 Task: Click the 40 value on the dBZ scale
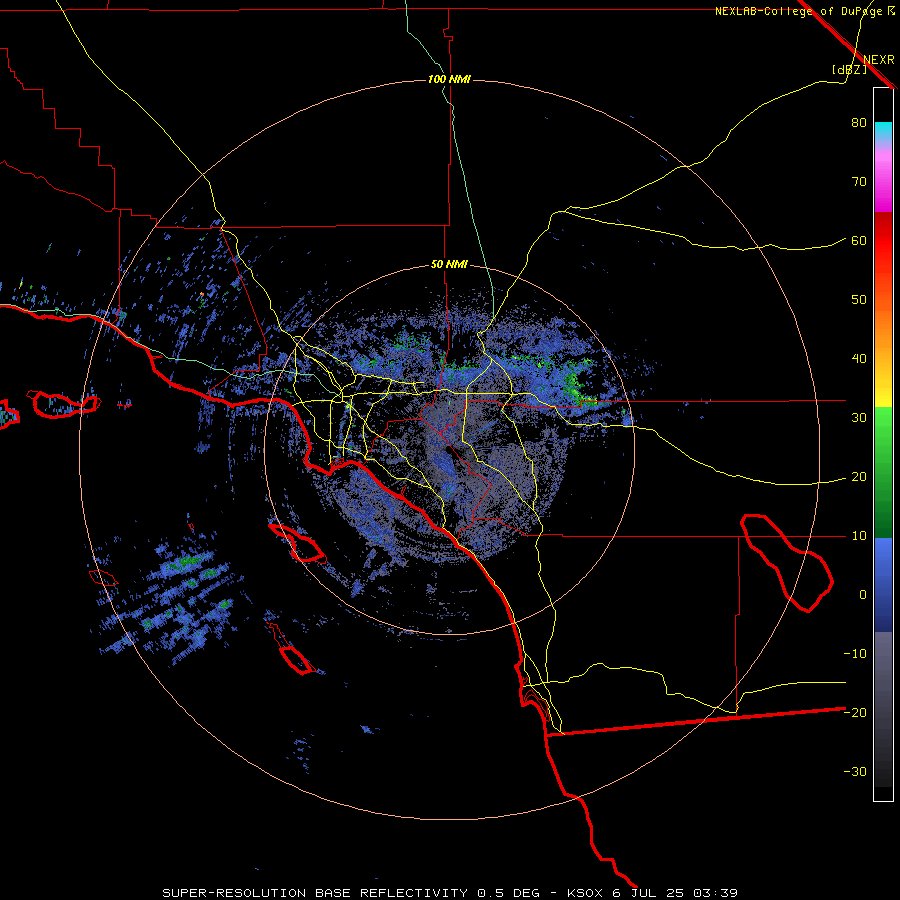(x=859, y=359)
